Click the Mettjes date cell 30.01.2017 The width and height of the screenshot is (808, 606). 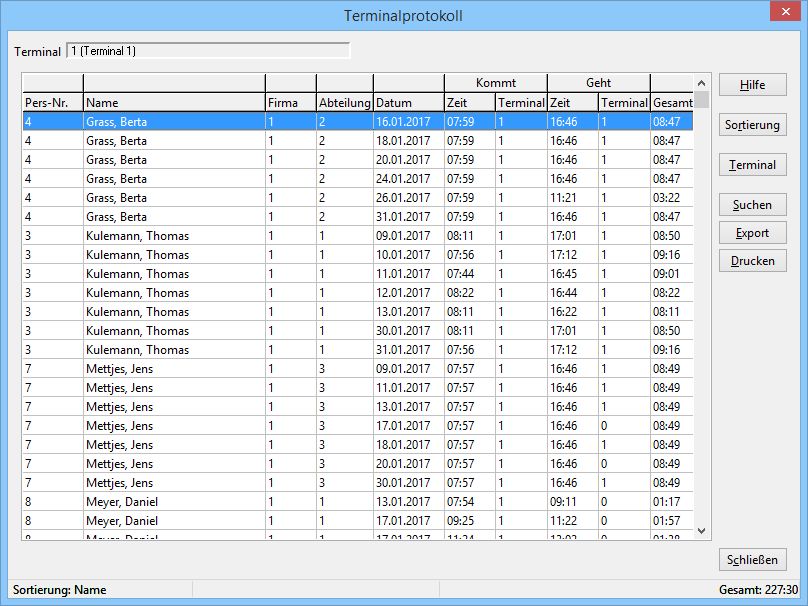(409, 483)
